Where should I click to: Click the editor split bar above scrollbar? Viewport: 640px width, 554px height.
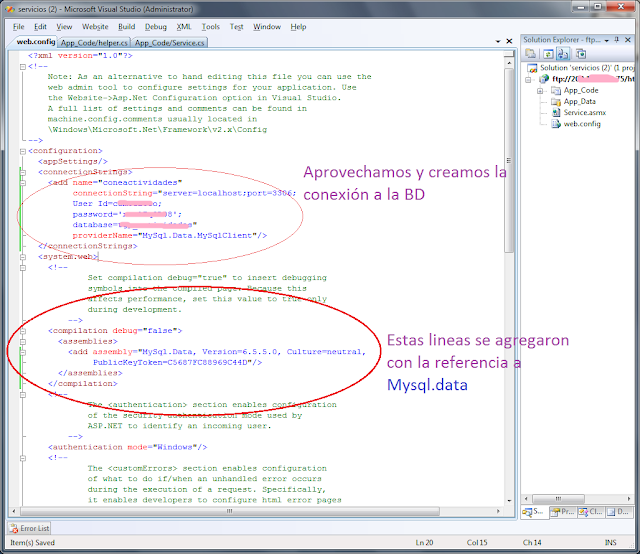coord(509,53)
